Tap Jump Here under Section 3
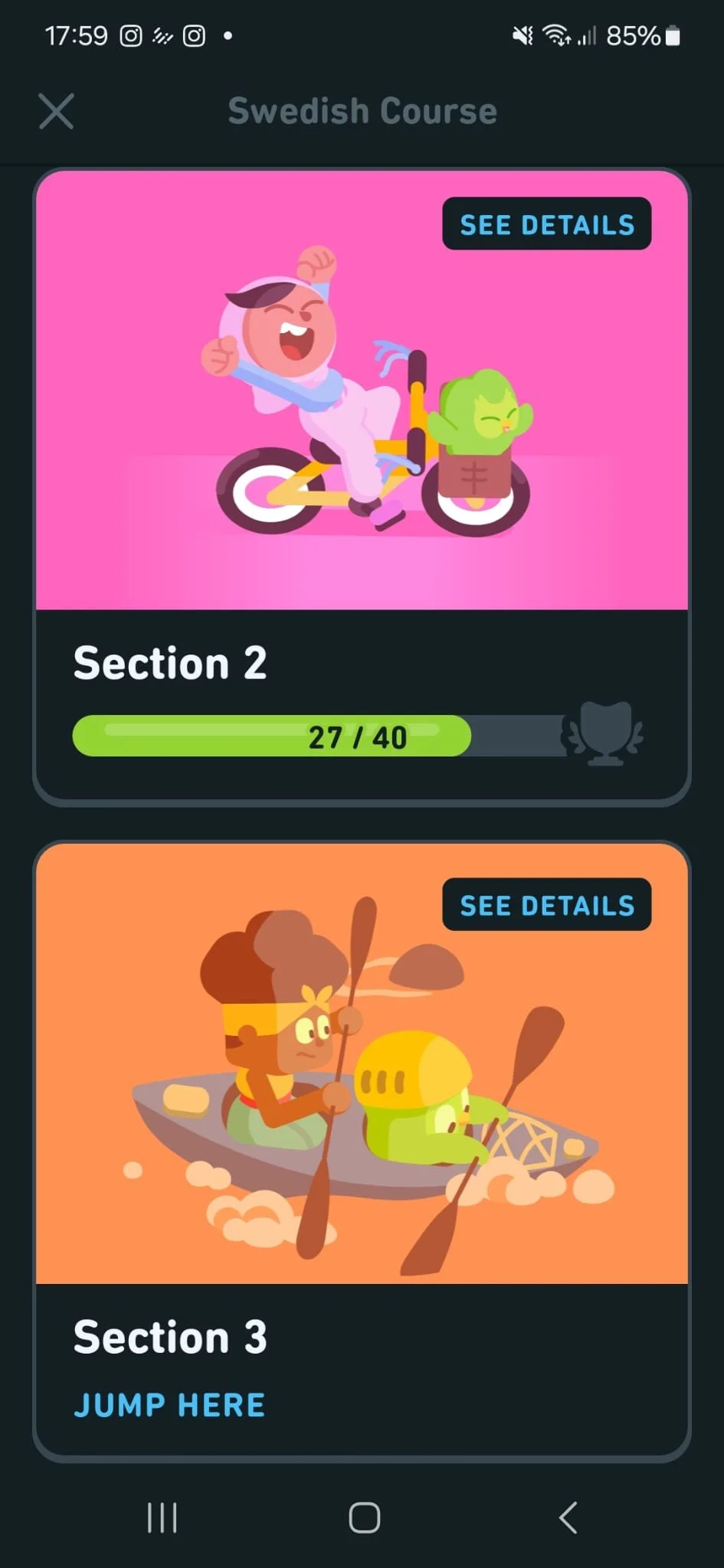 [169, 1405]
